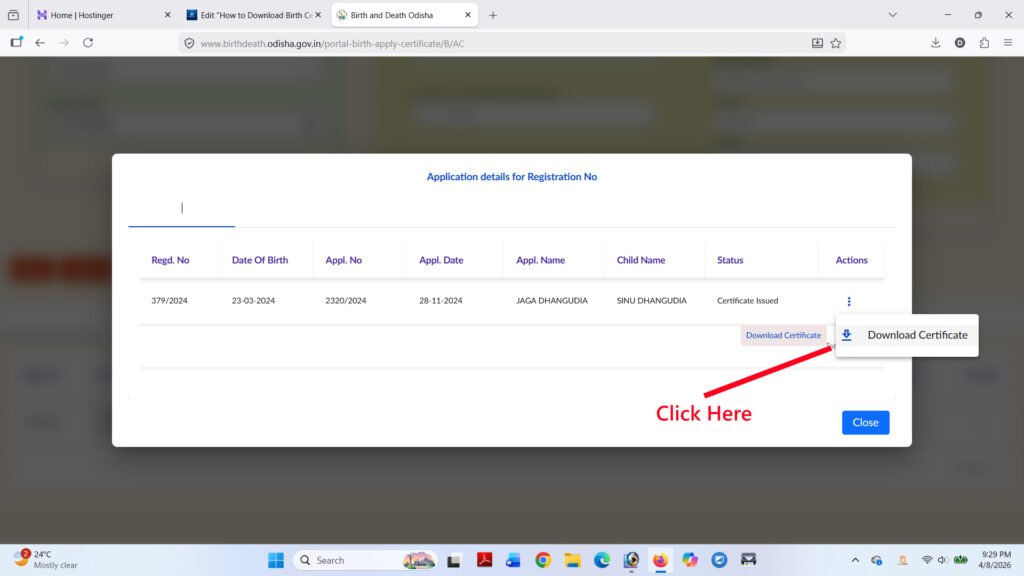Close the Birth and Death Odisha tab
This screenshot has height=576, width=1024.
(x=467, y=15)
